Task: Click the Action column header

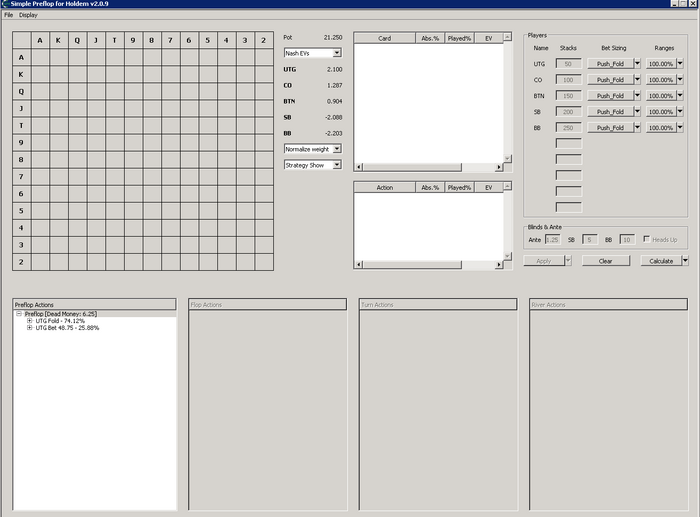Action: coord(384,188)
